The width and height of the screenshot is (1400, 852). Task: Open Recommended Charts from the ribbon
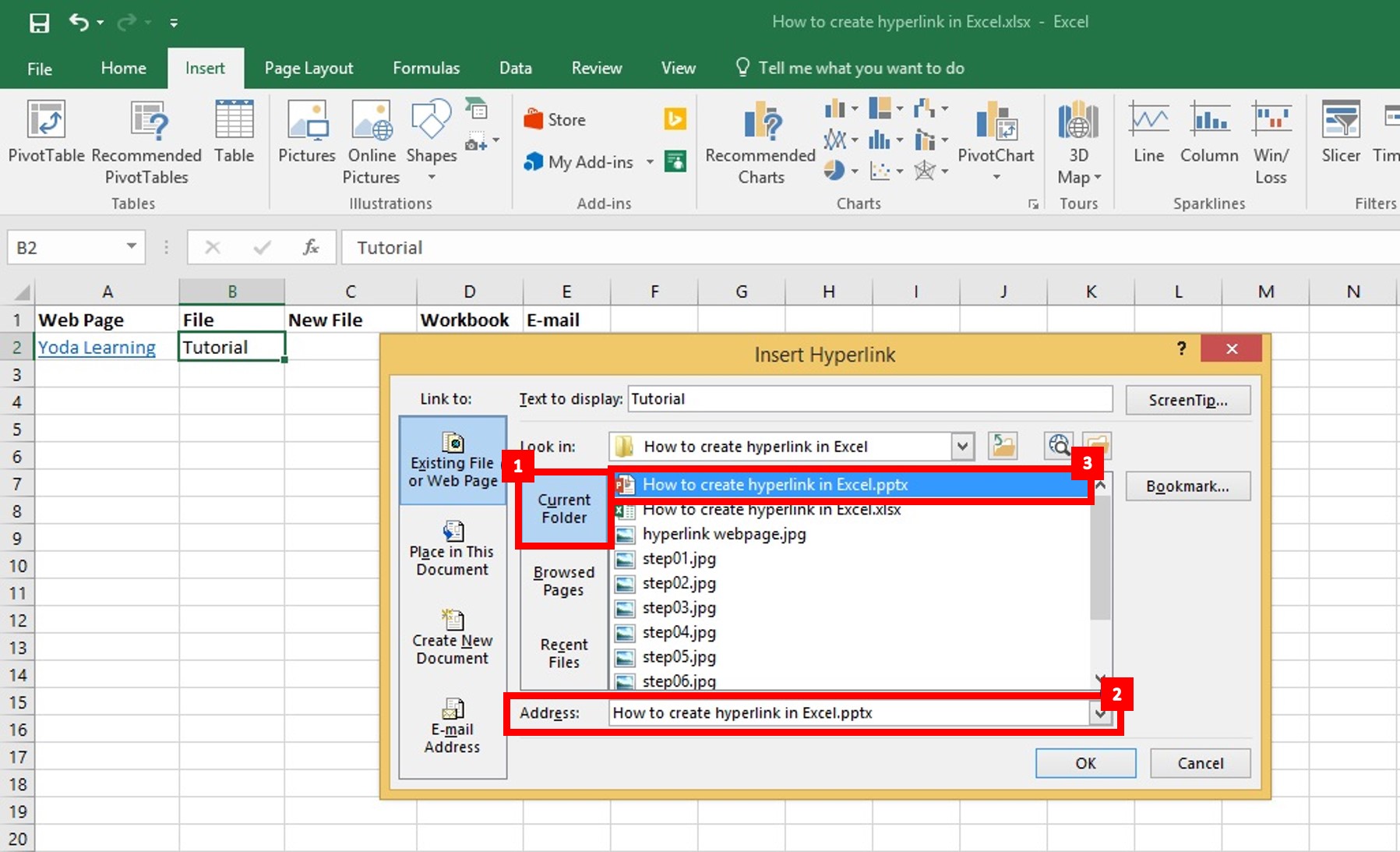(x=760, y=142)
